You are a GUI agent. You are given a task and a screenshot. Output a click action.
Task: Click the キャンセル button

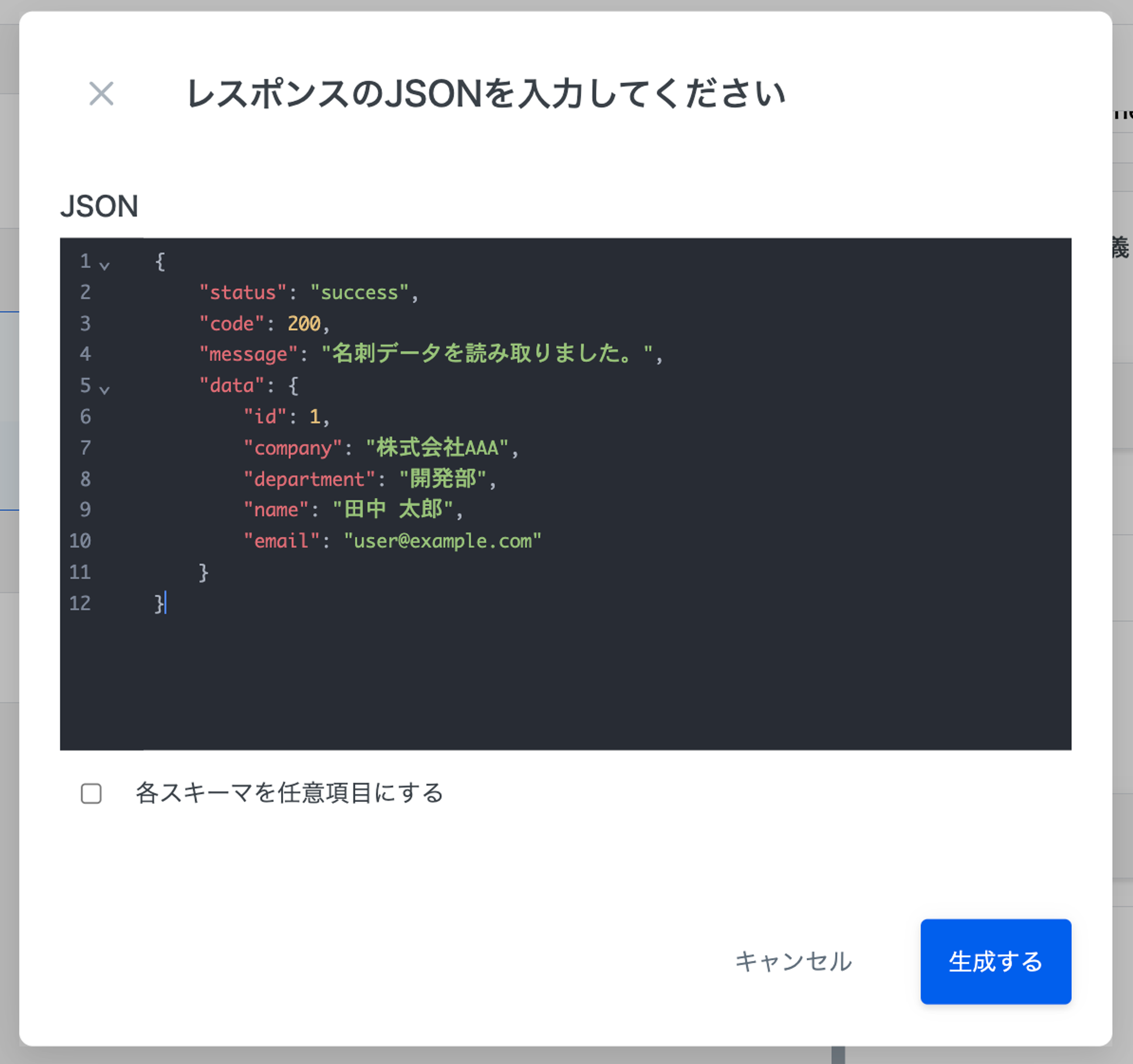pos(793,962)
